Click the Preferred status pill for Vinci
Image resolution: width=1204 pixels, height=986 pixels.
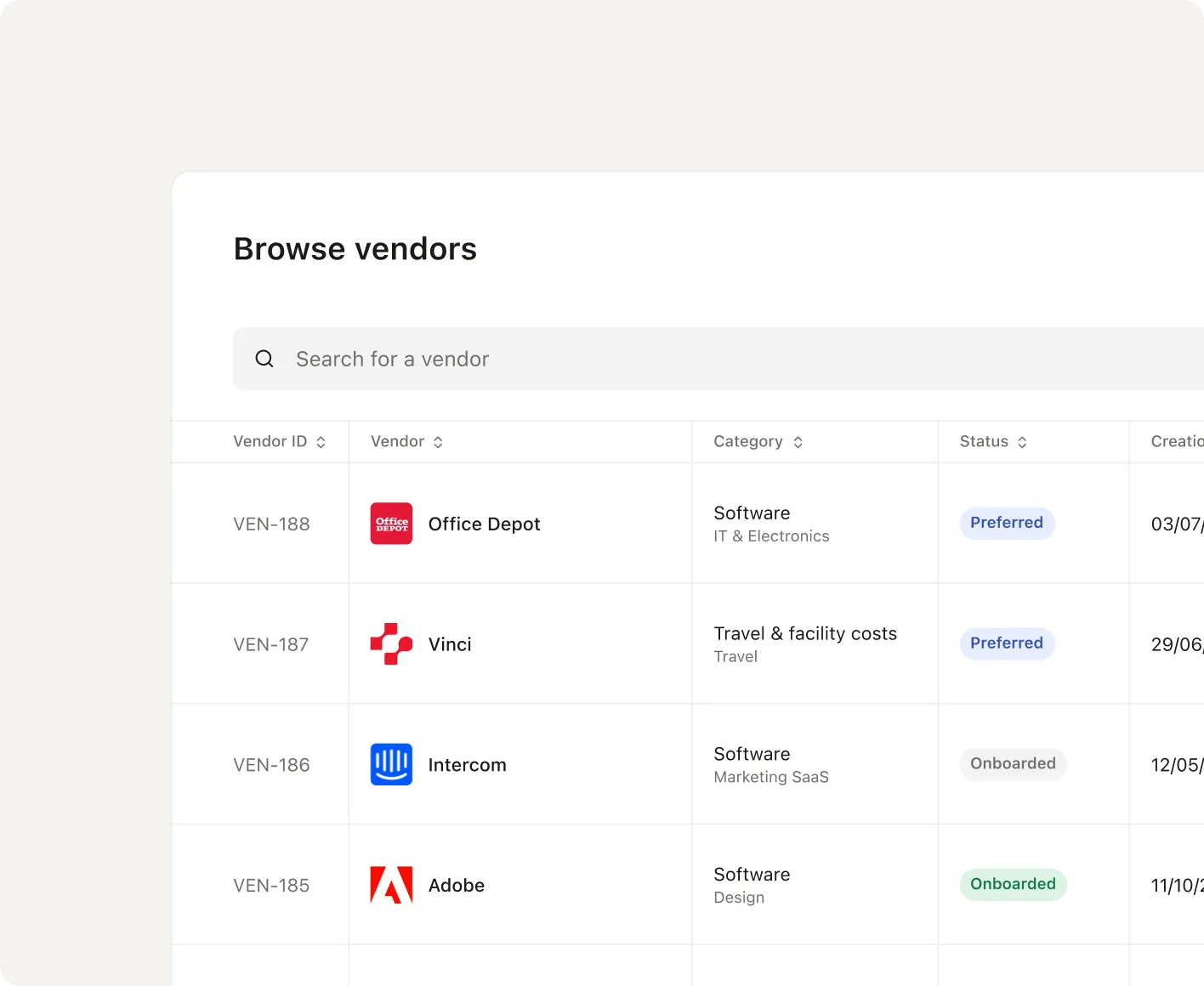pyautogui.click(x=1007, y=643)
